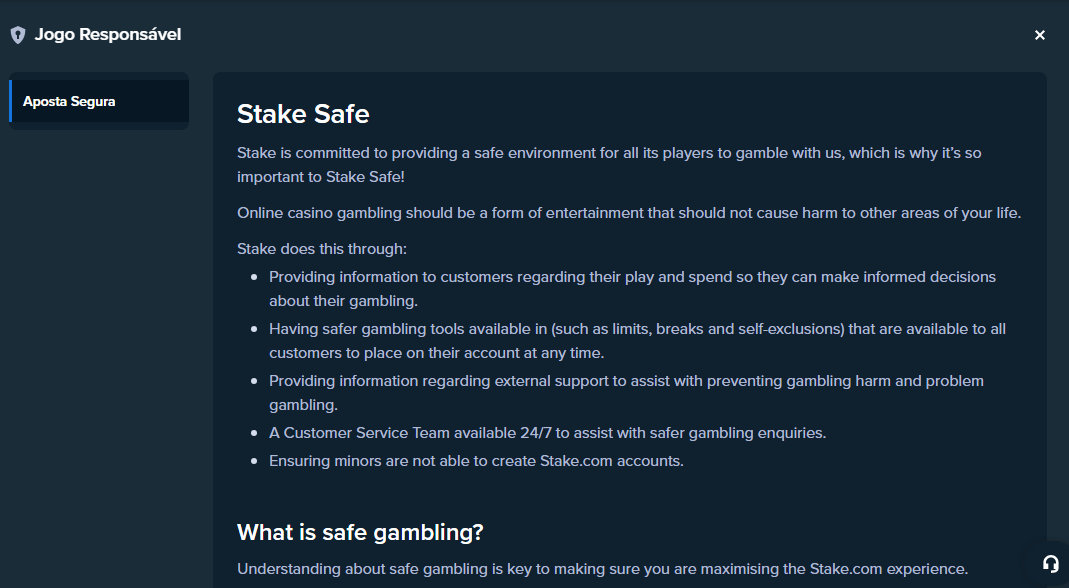Click the 'Stake.com experience' text at bottom
Image resolution: width=1069 pixels, height=588 pixels.
click(888, 569)
